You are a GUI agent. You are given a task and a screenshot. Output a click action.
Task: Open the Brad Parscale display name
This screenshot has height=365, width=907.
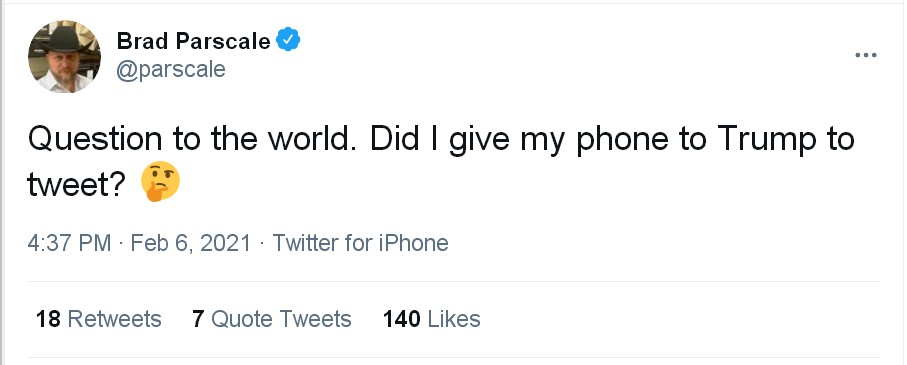pos(193,41)
